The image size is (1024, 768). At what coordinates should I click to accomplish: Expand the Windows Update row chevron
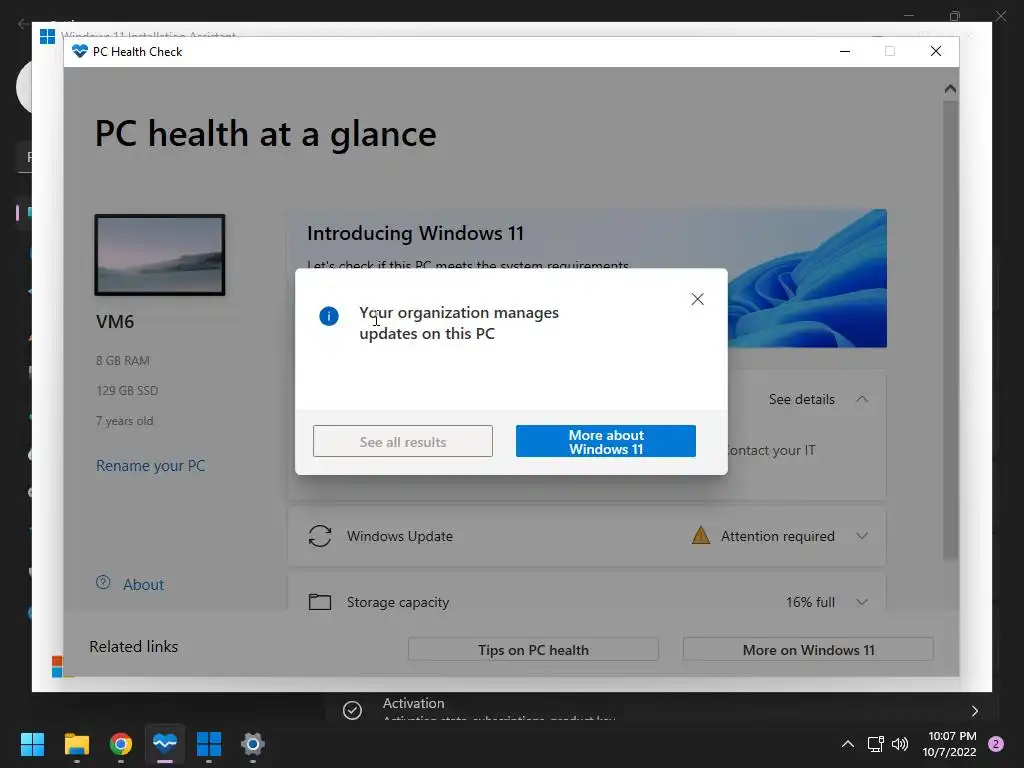[862, 536]
